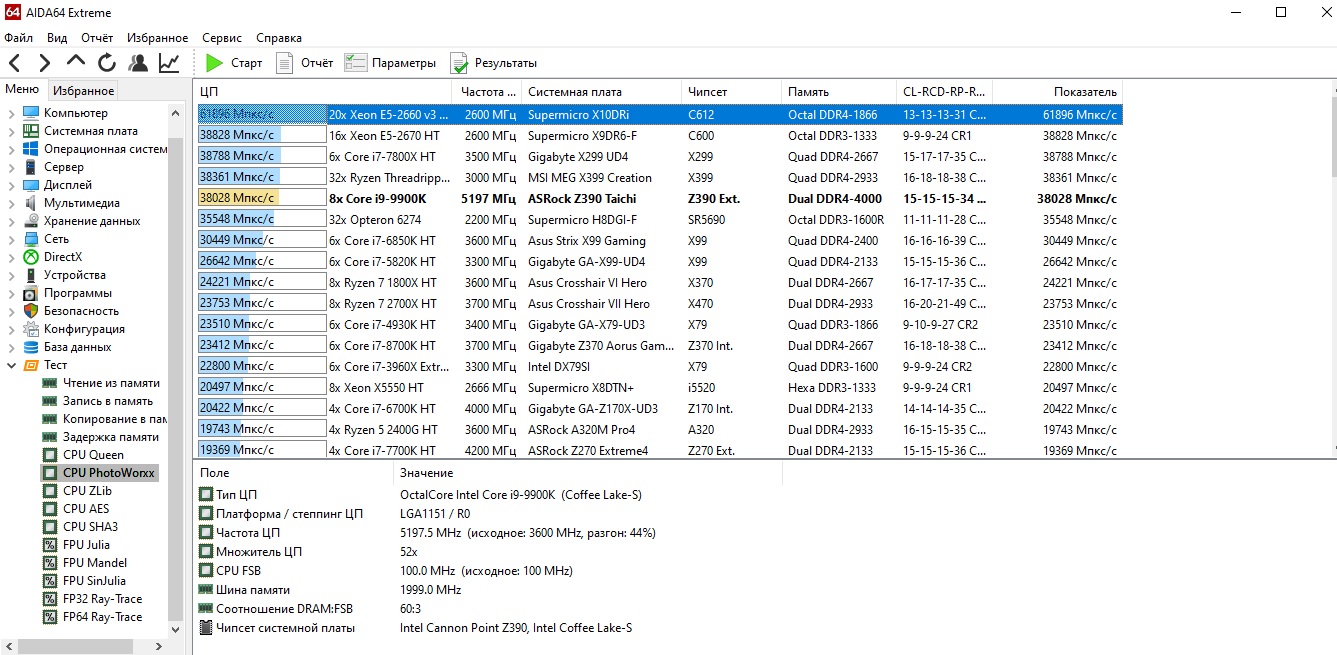Expand the Дисплей tree node
The width and height of the screenshot is (1337, 655).
click(11, 185)
